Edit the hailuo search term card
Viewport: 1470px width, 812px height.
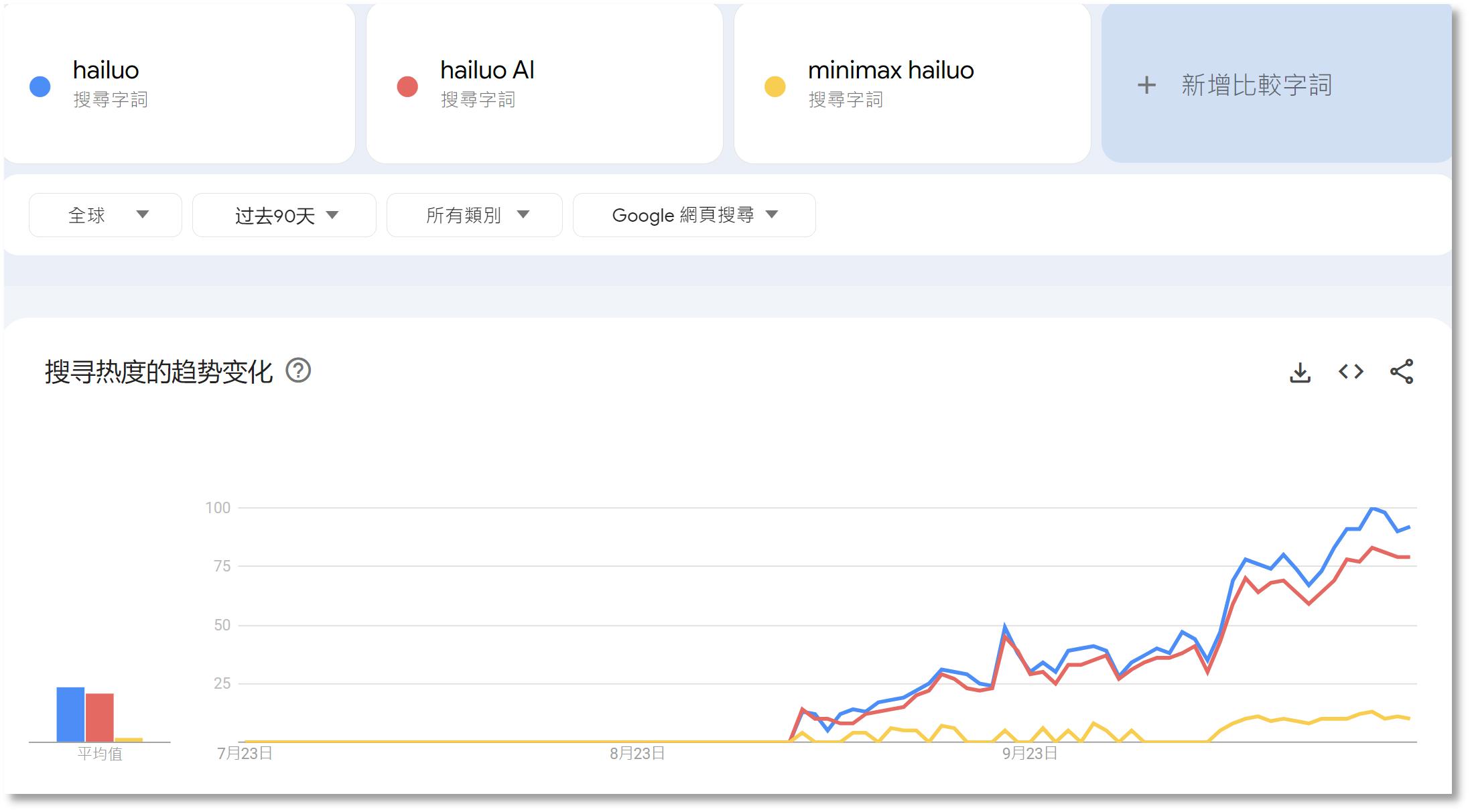pos(179,84)
